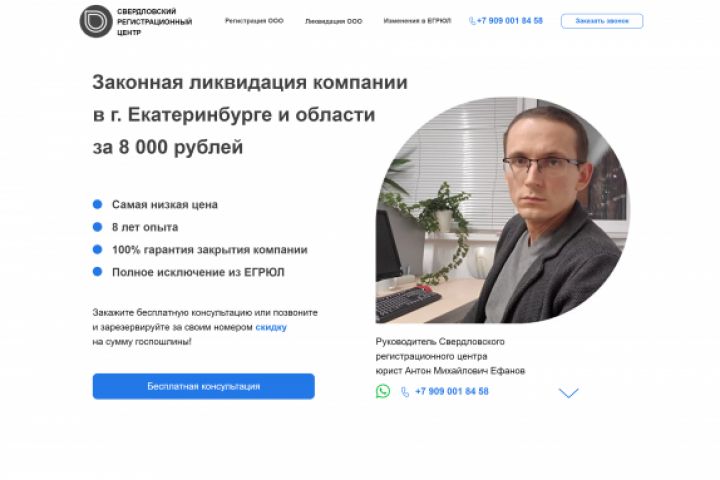720x480 pixels.
Task: Click the lawyer's portrait photo
Action: 503,209
